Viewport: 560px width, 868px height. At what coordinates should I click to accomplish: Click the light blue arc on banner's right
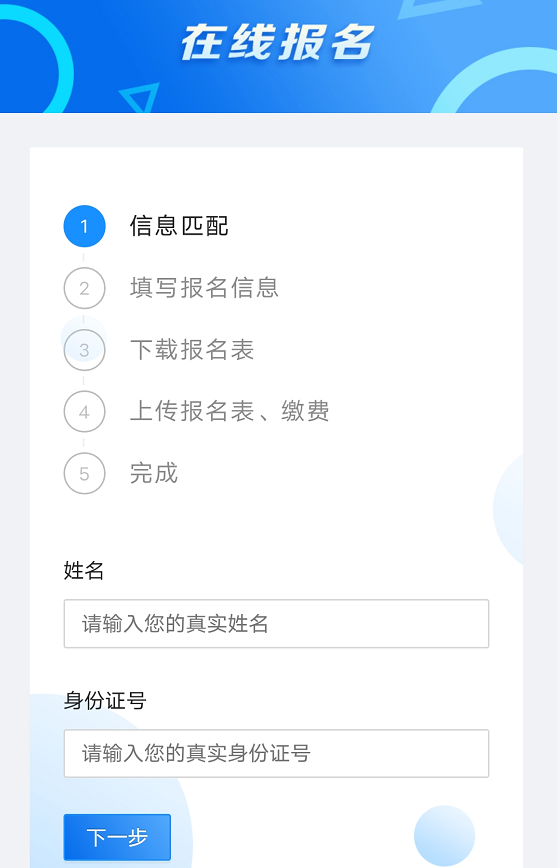(495, 82)
